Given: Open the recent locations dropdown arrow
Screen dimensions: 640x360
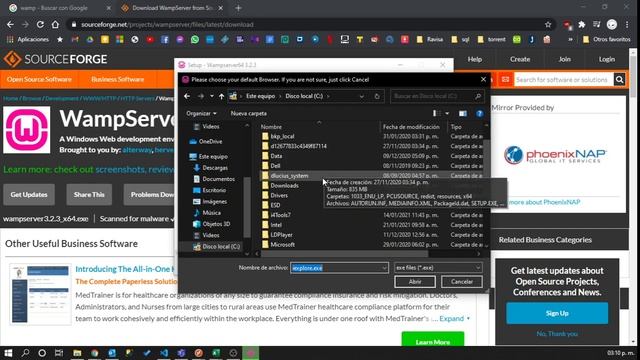Looking at the screenshot, I should coord(211,96).
